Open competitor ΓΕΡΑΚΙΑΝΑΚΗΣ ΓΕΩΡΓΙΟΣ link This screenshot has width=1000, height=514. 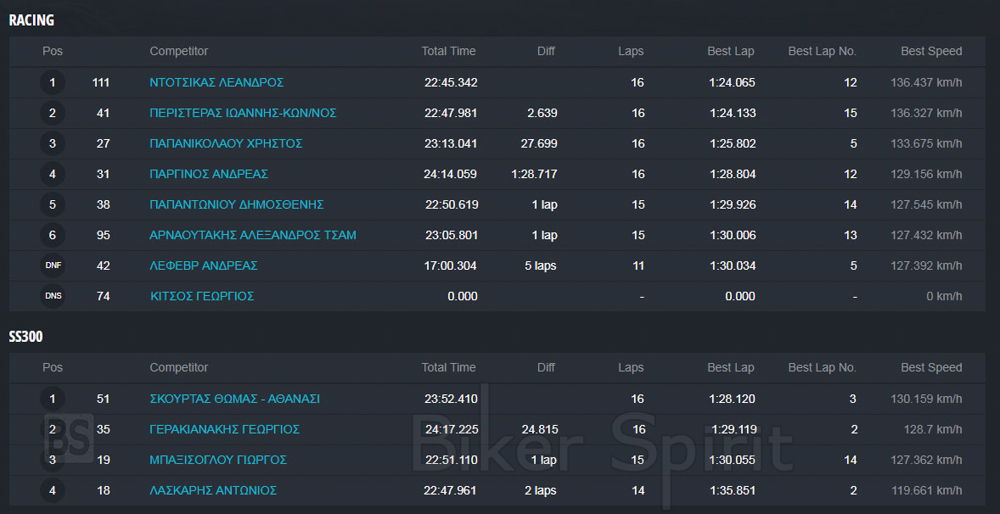pyautogui.click(x=224, y=429)
